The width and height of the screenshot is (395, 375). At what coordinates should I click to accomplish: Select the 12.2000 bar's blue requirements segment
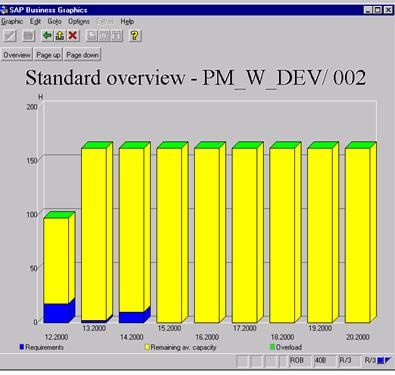56,313
